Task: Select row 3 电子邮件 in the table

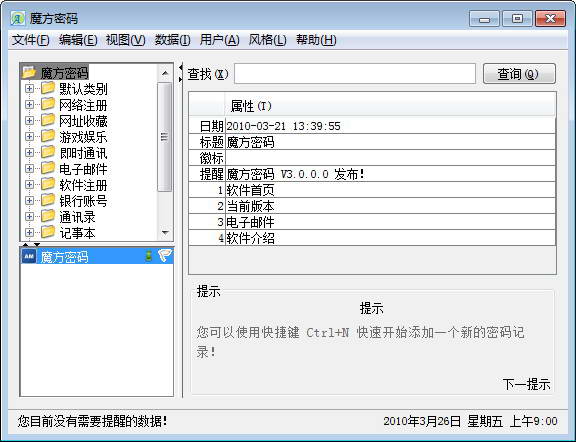Action: [372, 222]
